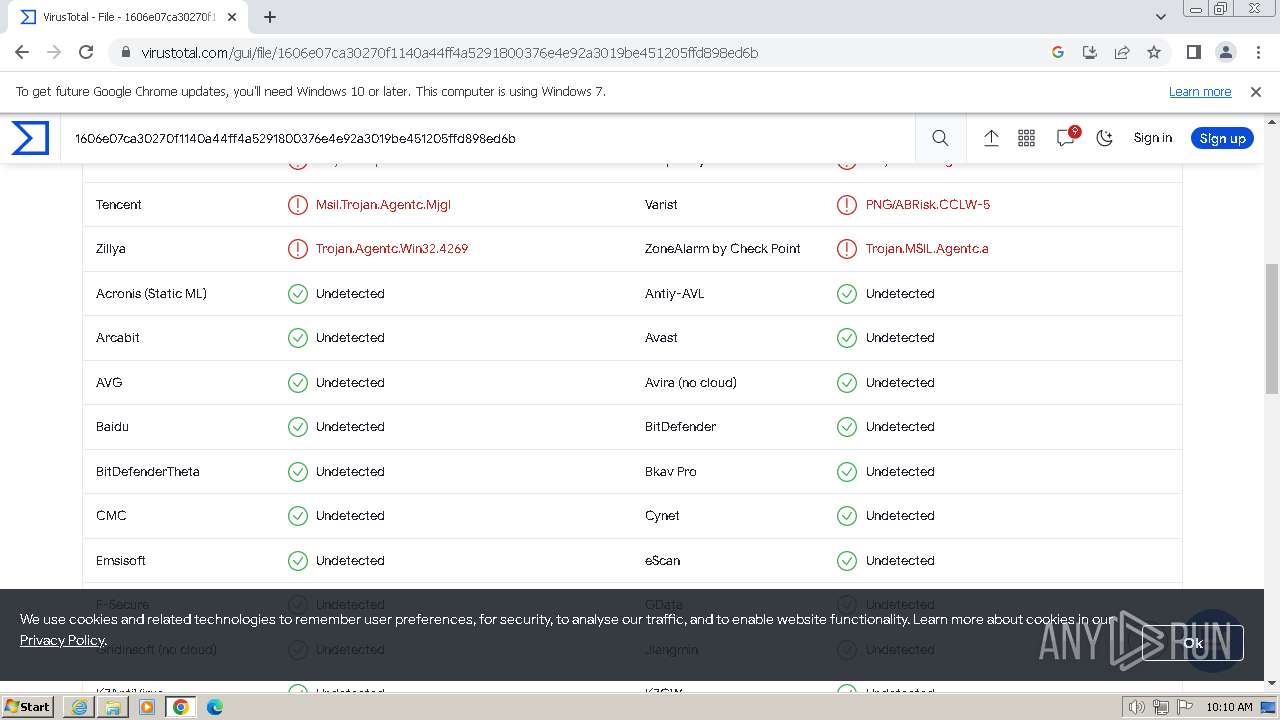
Task: Click the site lock icon
Action: click(x=125, y=52)
